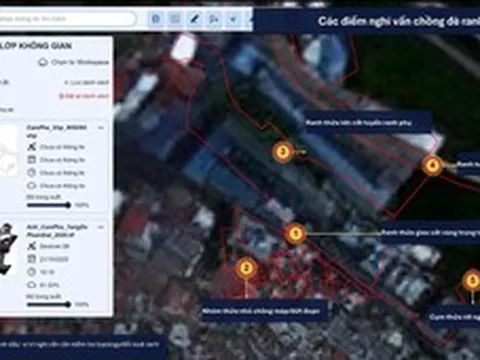The width and height of the screenshot is (480, 360).
Task: Click the Workspace selection link in the panel
Action: tap(80, 62)
